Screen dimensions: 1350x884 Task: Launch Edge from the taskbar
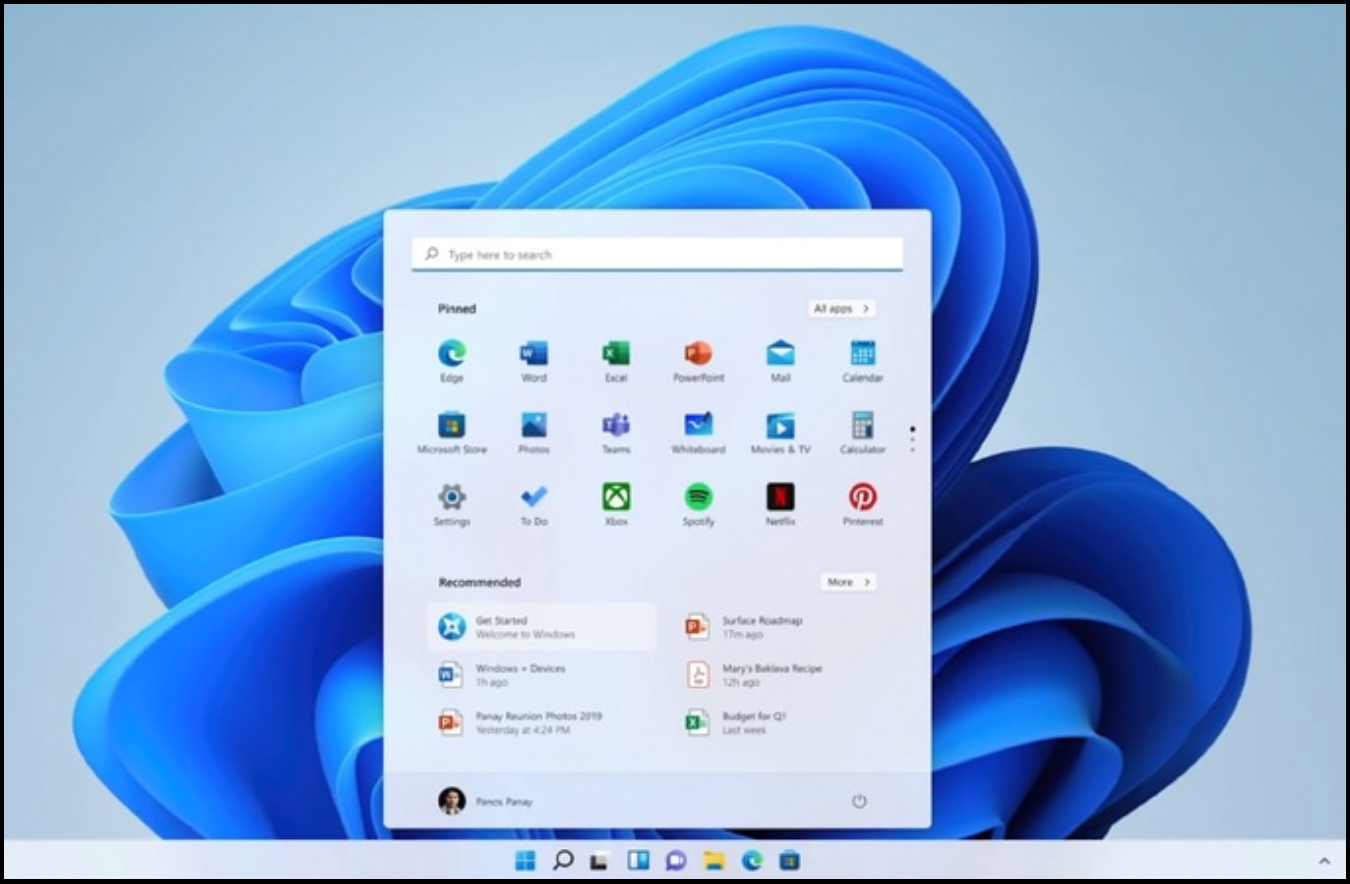[752, 860]
